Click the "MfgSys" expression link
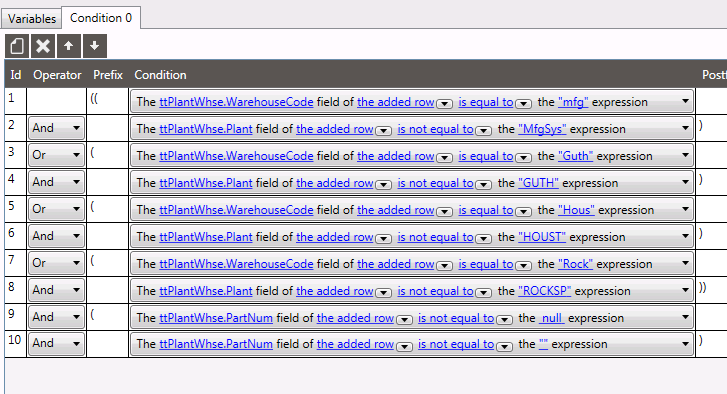The image size is (727, 394). [x=542, y=129]
